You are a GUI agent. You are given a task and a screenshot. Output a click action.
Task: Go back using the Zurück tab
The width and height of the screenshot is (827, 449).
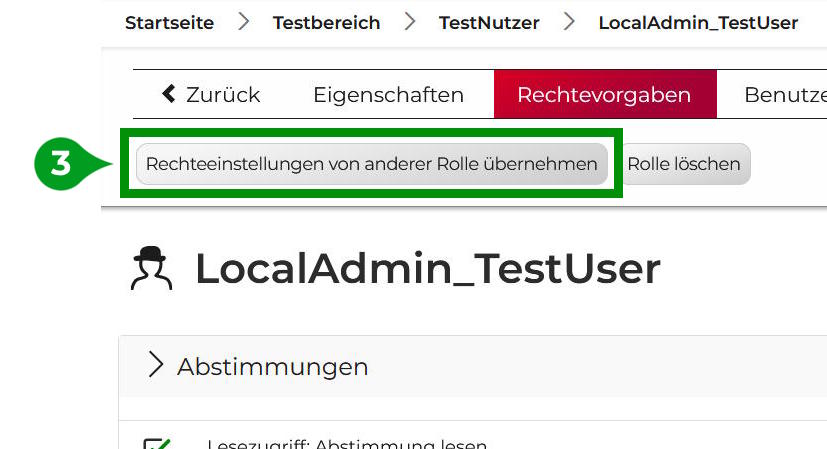pyautogui.click(x=210, y=95)
